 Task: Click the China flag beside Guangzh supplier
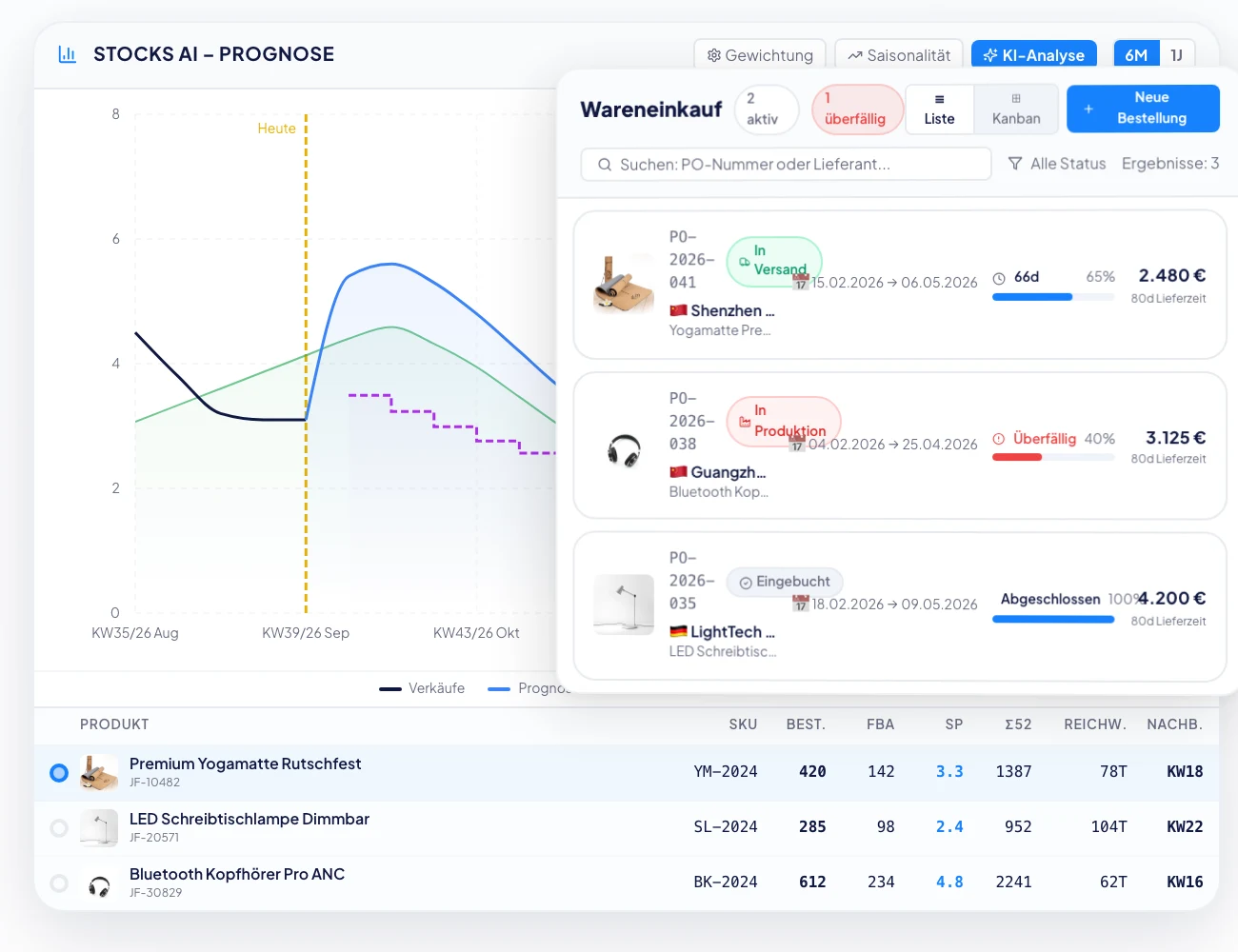pos(678,472)
